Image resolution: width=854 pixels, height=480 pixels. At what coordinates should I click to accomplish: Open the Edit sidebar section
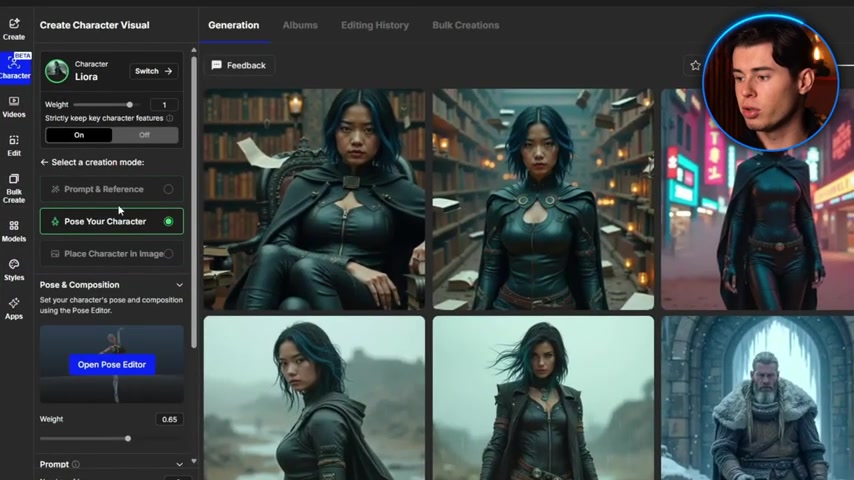point(14,145)
